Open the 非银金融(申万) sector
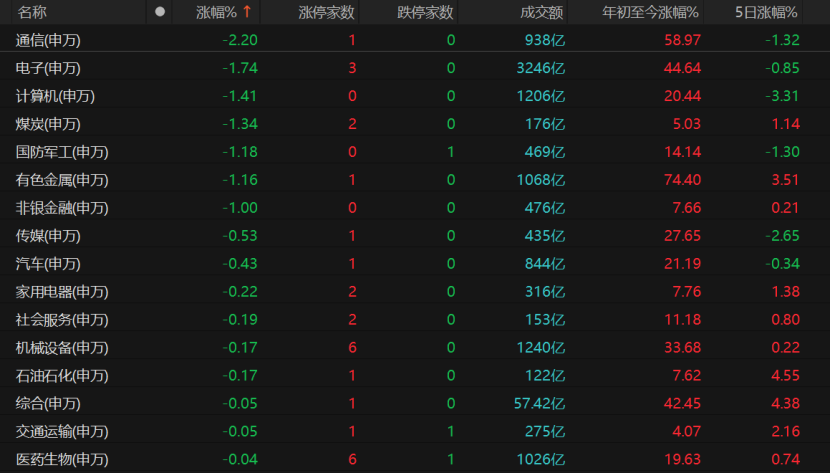 pos(62,208)
